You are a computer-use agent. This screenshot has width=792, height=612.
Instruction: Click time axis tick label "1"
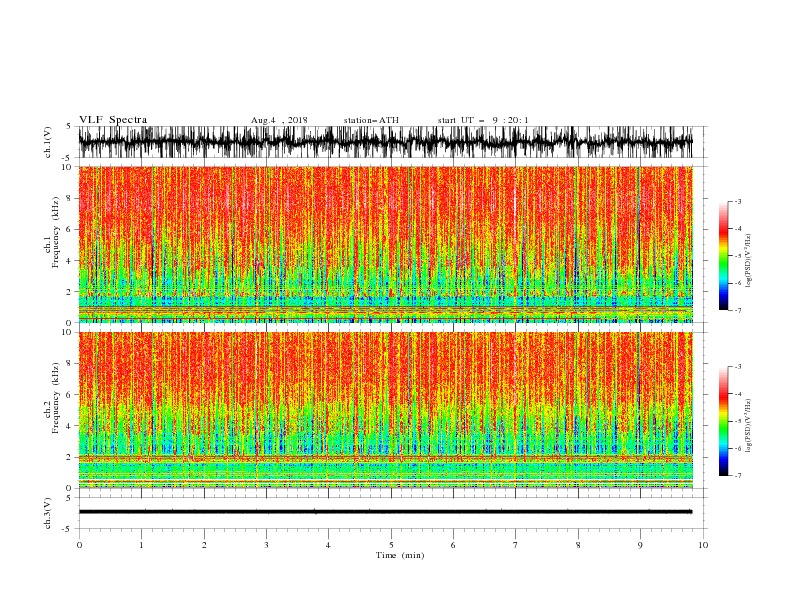pyautogui.click(x=141, y=545)
